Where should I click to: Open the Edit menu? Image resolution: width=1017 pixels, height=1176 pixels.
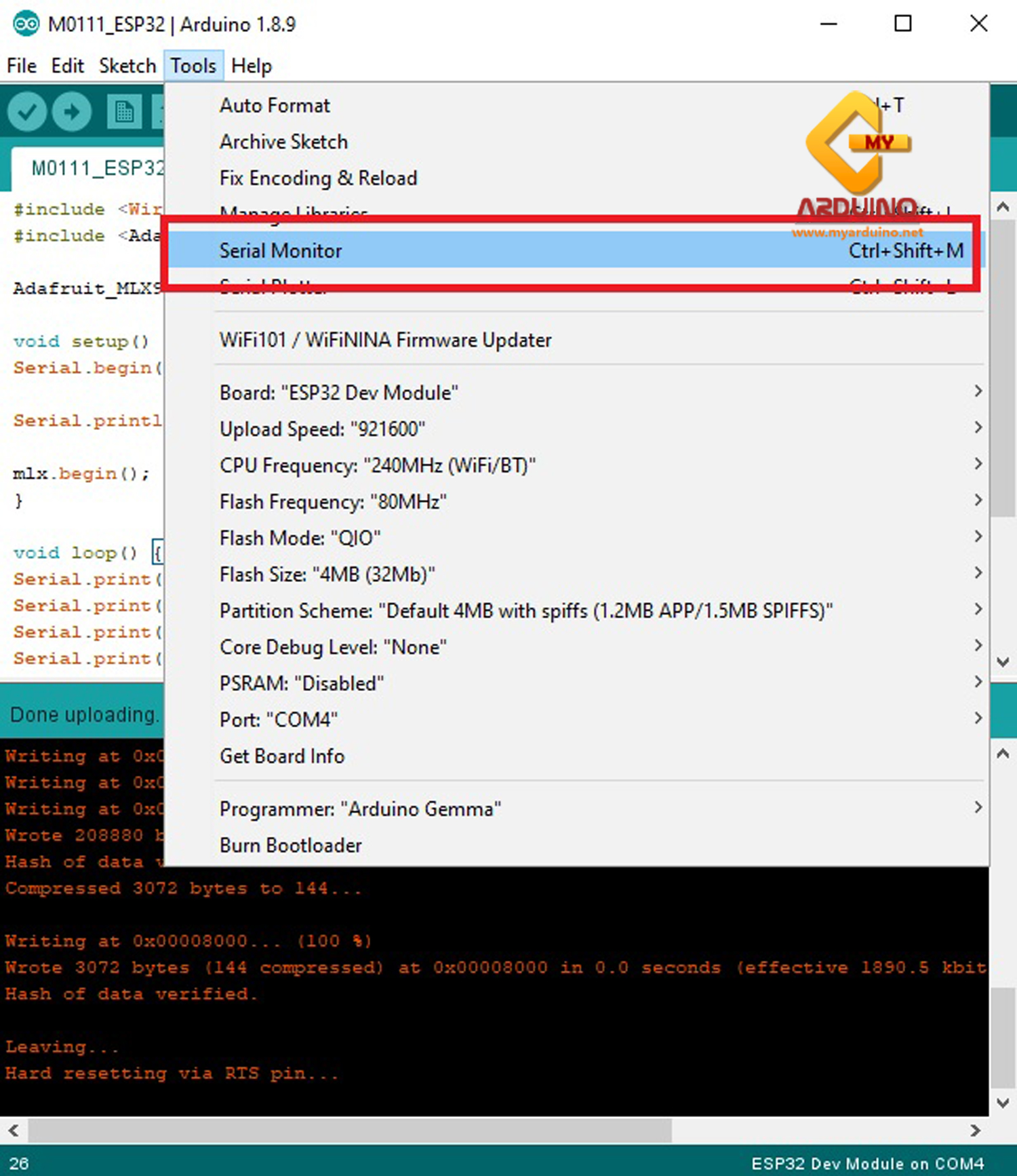67,66
